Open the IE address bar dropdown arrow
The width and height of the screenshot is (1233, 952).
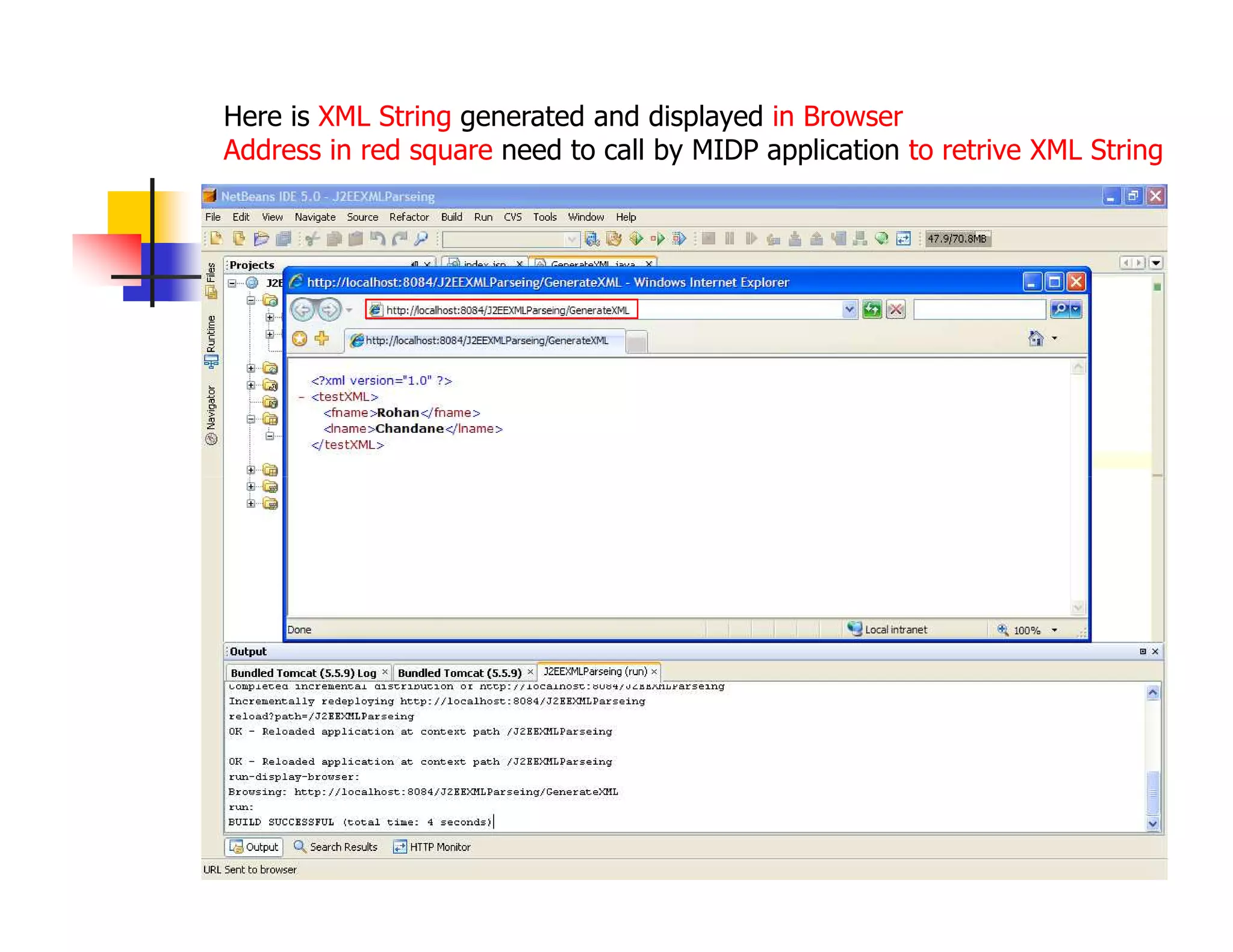click(849, 310)
